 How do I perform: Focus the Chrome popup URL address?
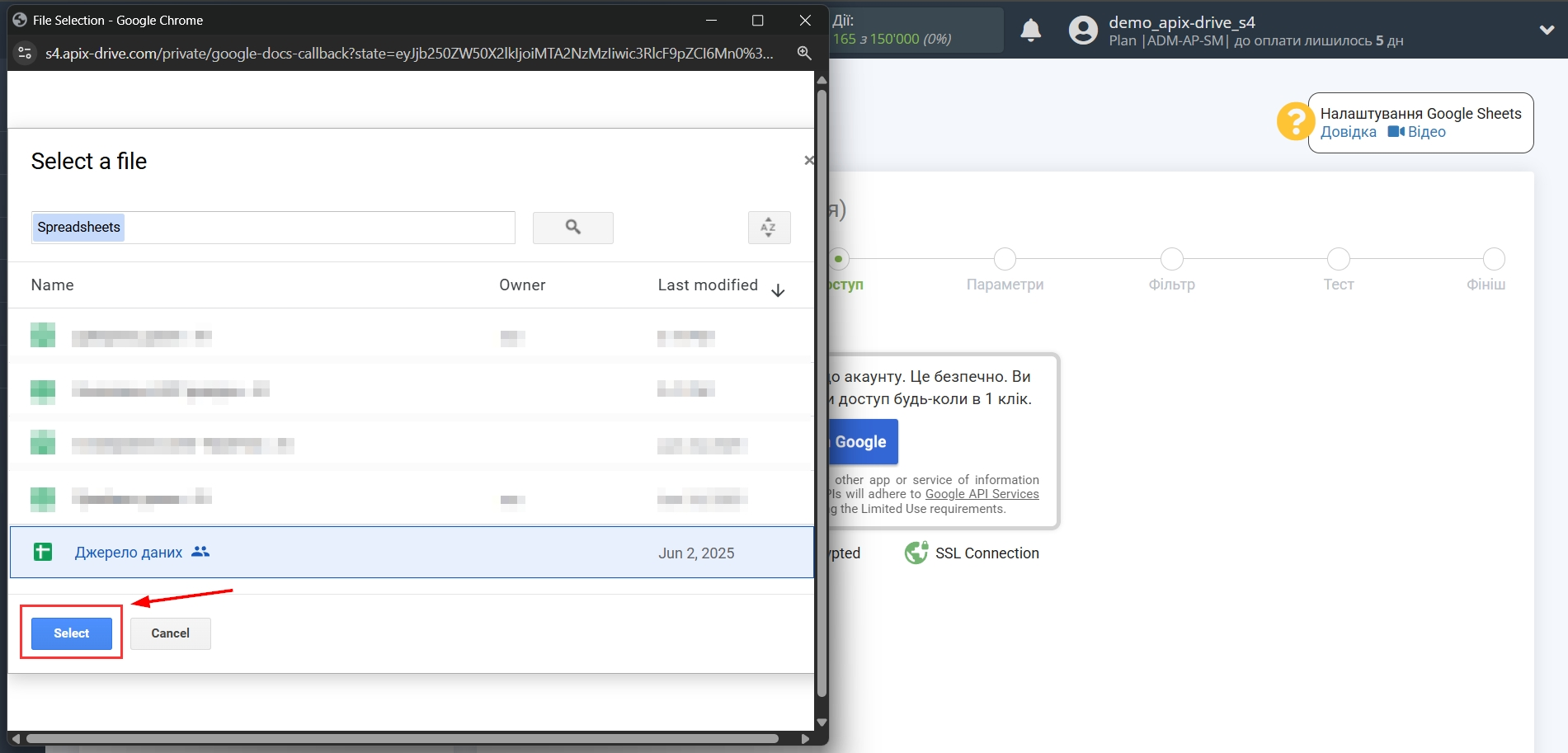click(x=409, y=53)
